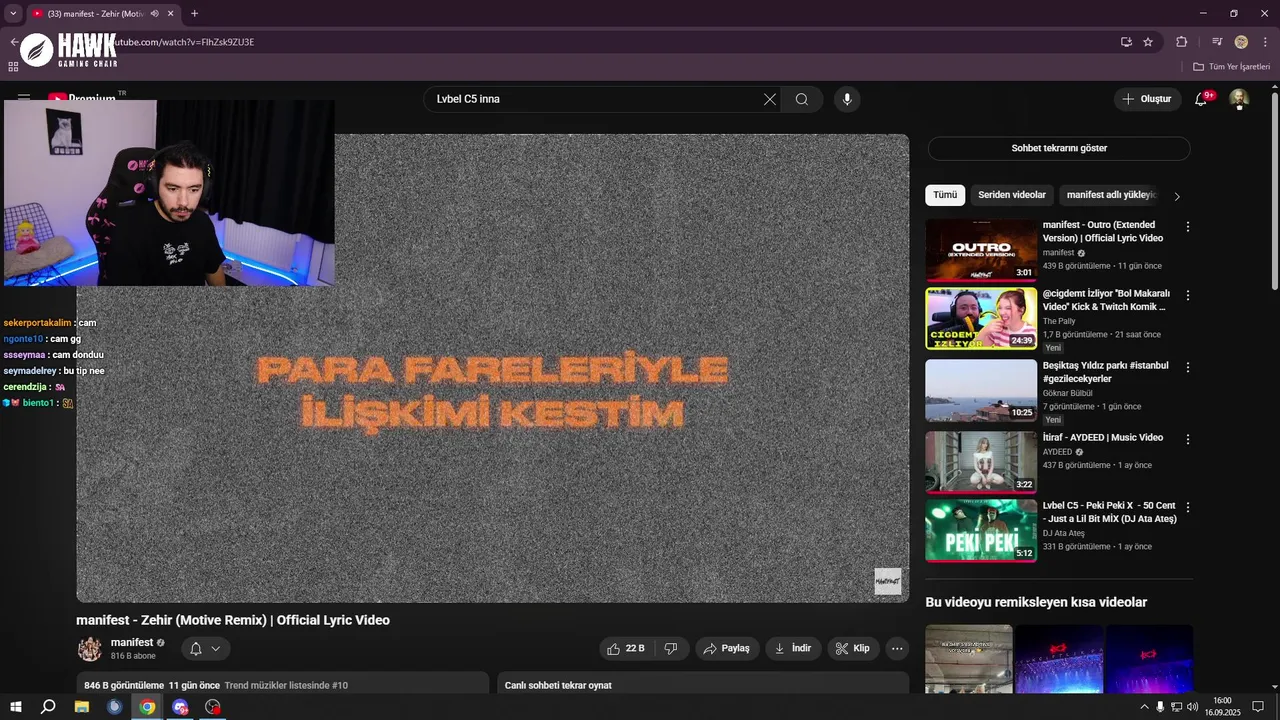Open the Outro Extended Version video thumbnail

[981, 251]
